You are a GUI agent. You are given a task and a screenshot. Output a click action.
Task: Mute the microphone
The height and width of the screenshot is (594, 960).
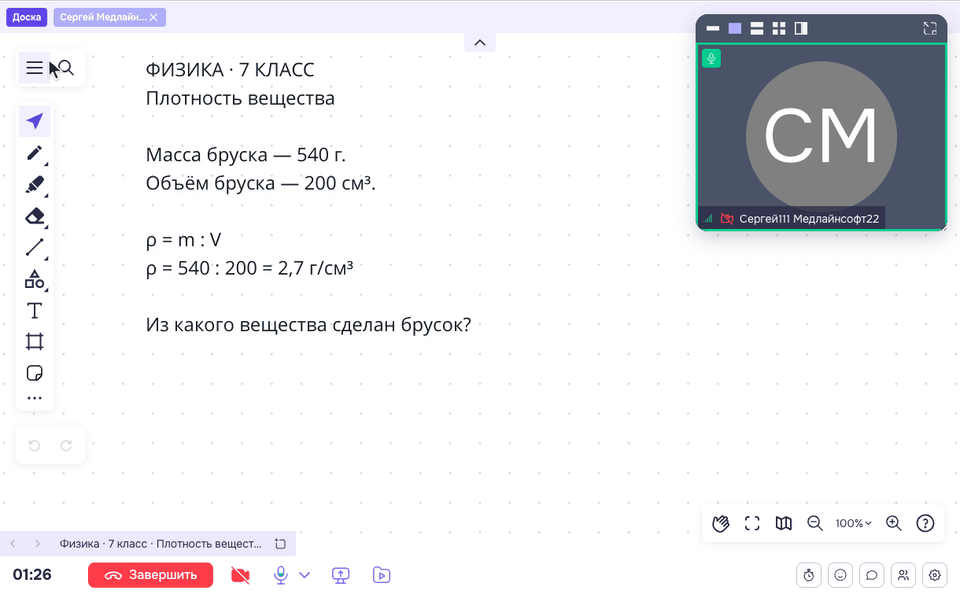coord(280,575)
